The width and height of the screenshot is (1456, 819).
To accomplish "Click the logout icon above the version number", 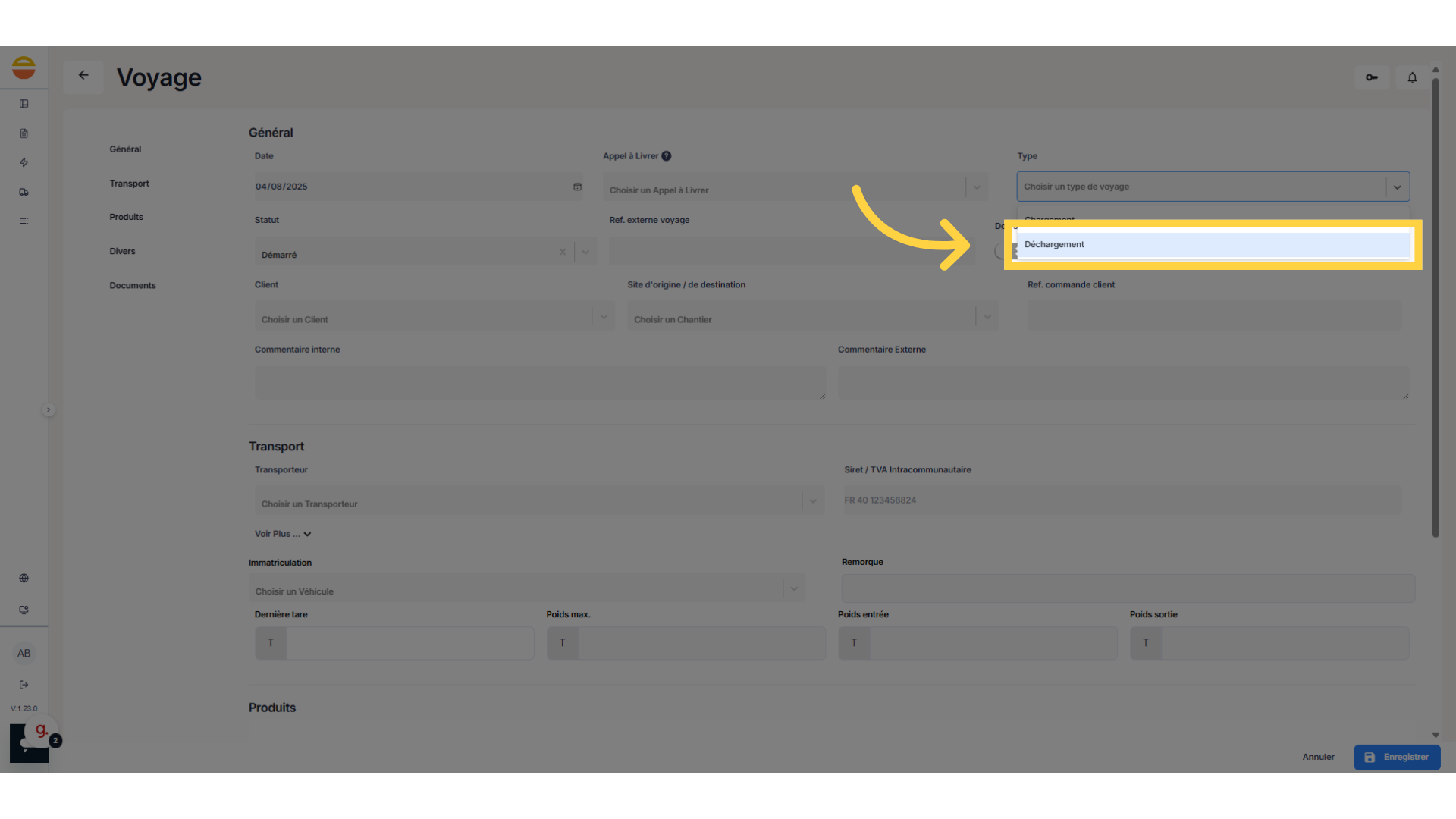I will (24, 685).
